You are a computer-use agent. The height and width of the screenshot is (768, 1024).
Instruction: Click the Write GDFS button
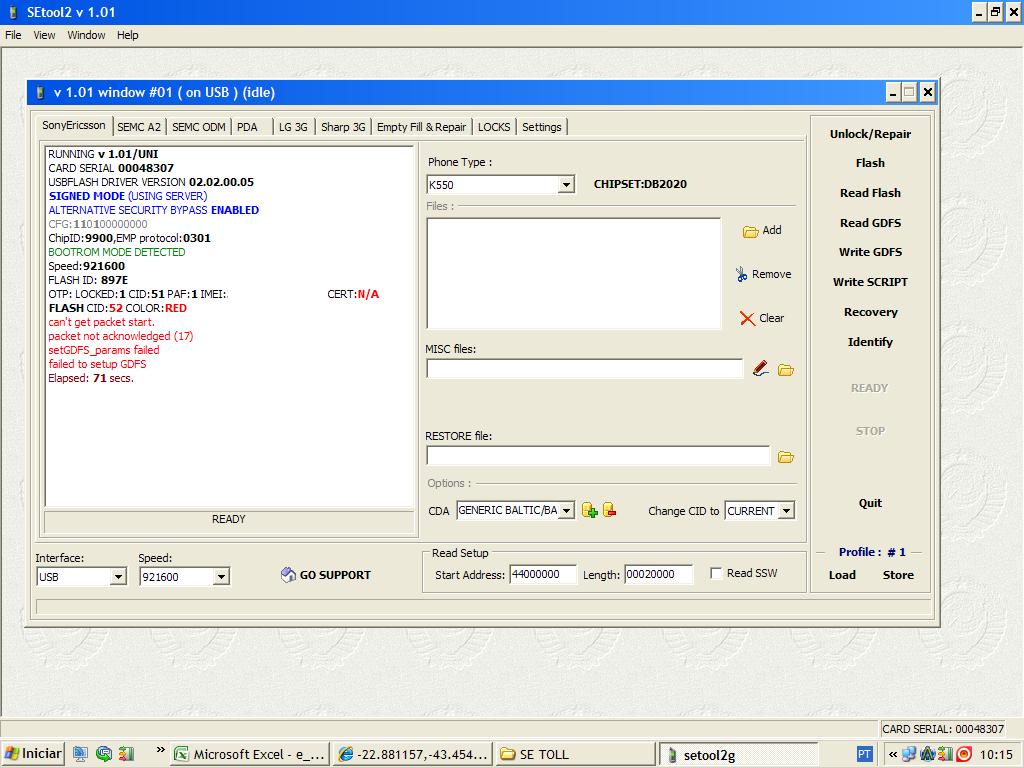click(x=871, y=252)
